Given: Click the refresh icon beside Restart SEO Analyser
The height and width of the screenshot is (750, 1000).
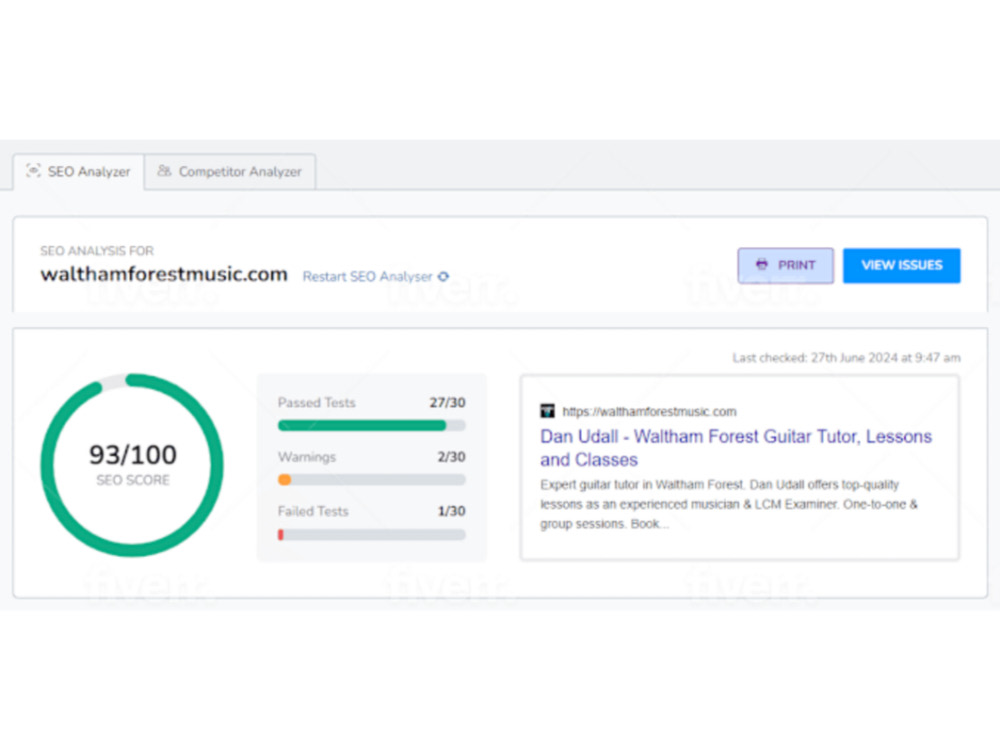Looking at the screenshot, I should 443,277.
